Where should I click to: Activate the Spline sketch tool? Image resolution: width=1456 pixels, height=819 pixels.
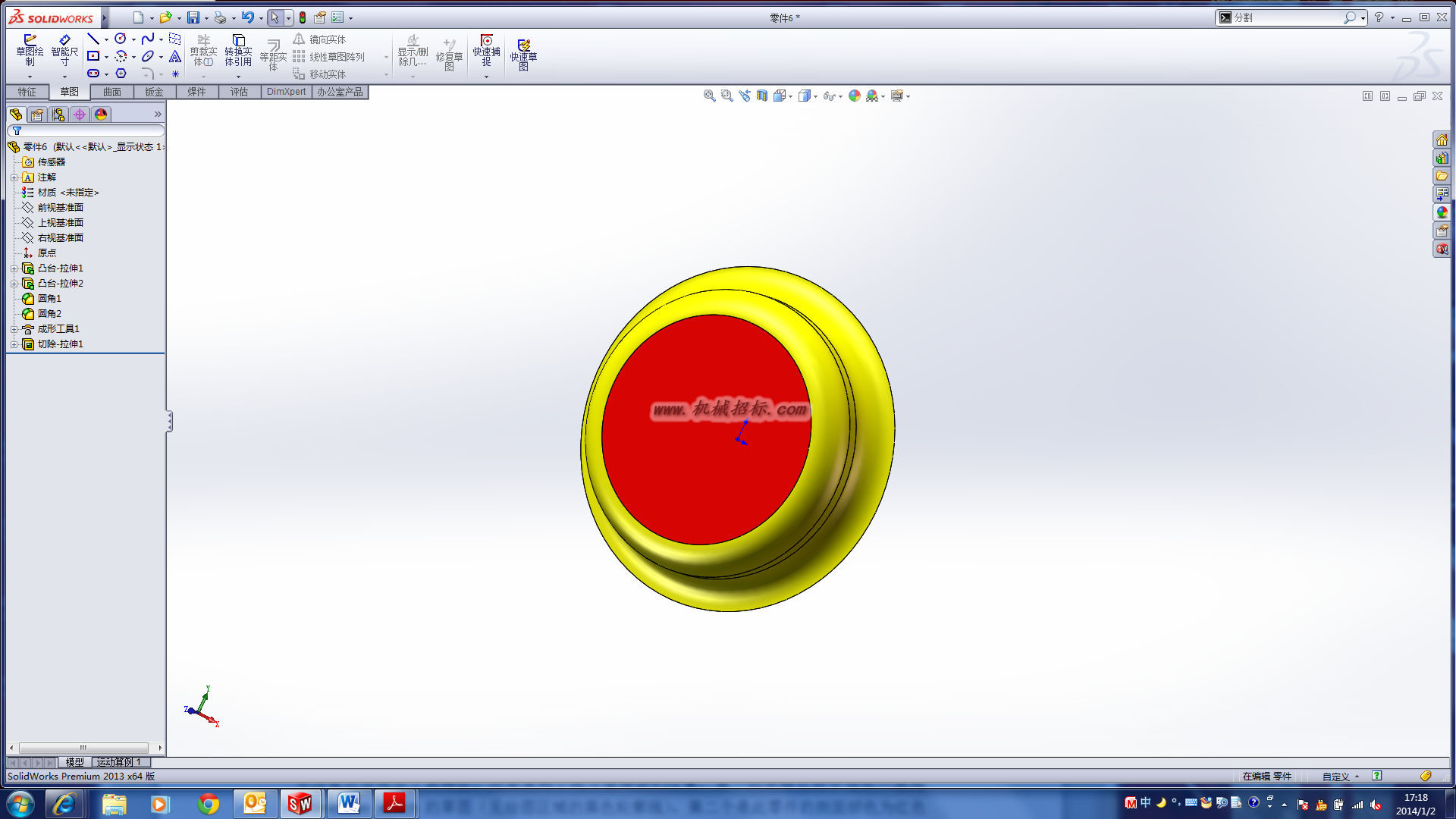[148, 39]
